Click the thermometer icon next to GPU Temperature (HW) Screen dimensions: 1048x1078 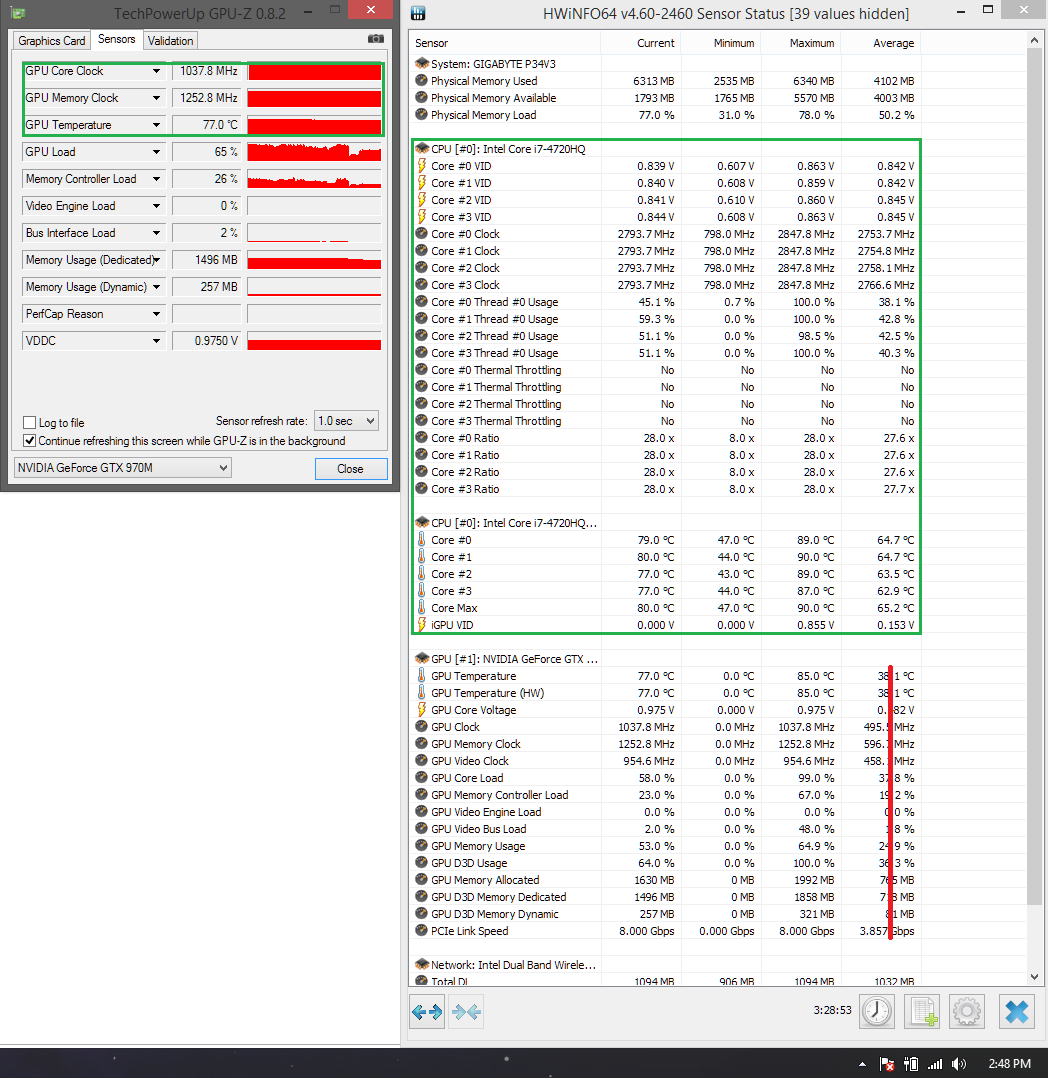click(422, 692)
